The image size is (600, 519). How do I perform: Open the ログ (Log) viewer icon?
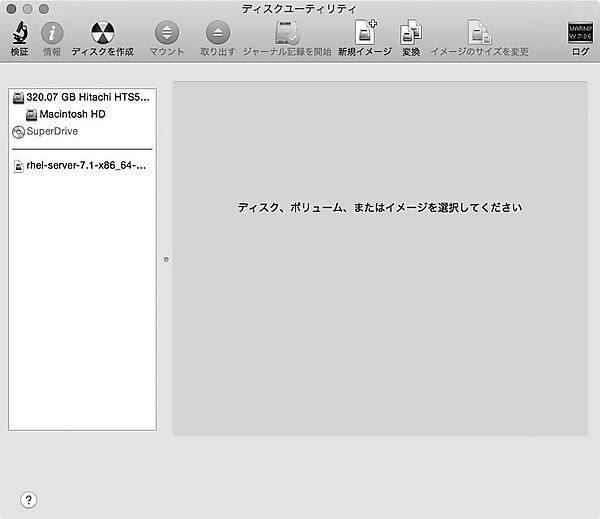(580, 33)
